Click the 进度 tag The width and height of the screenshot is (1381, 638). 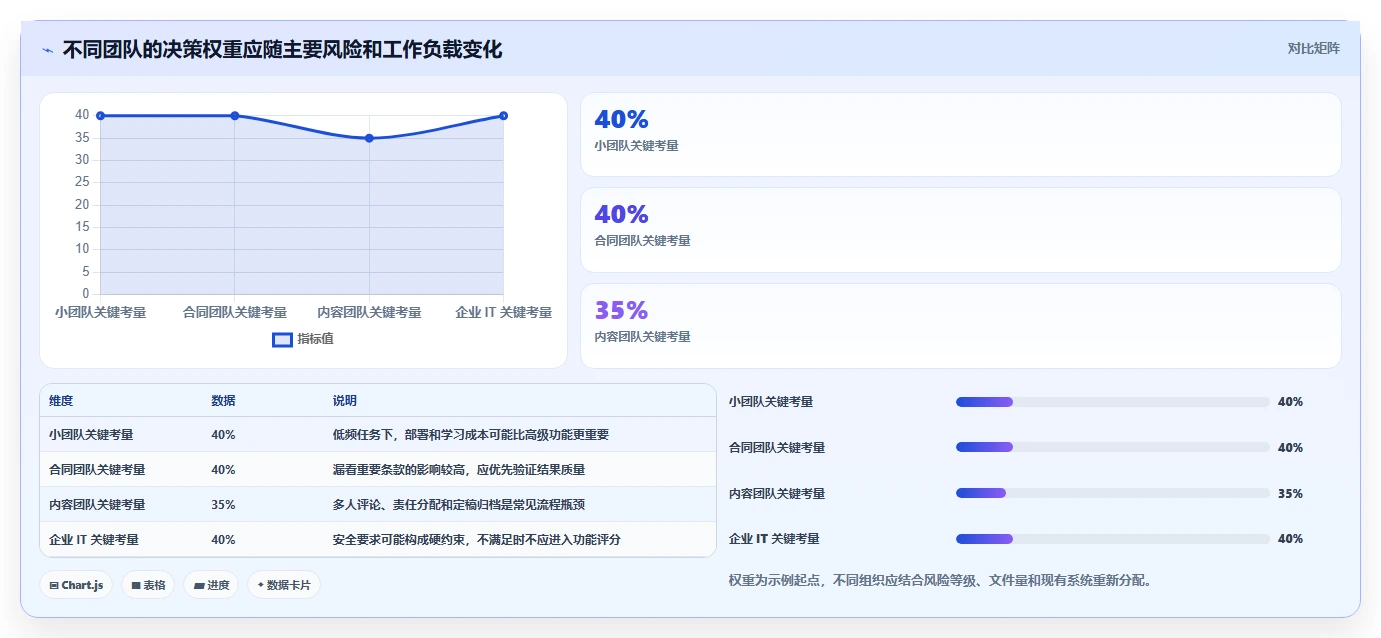click(211, 585)
